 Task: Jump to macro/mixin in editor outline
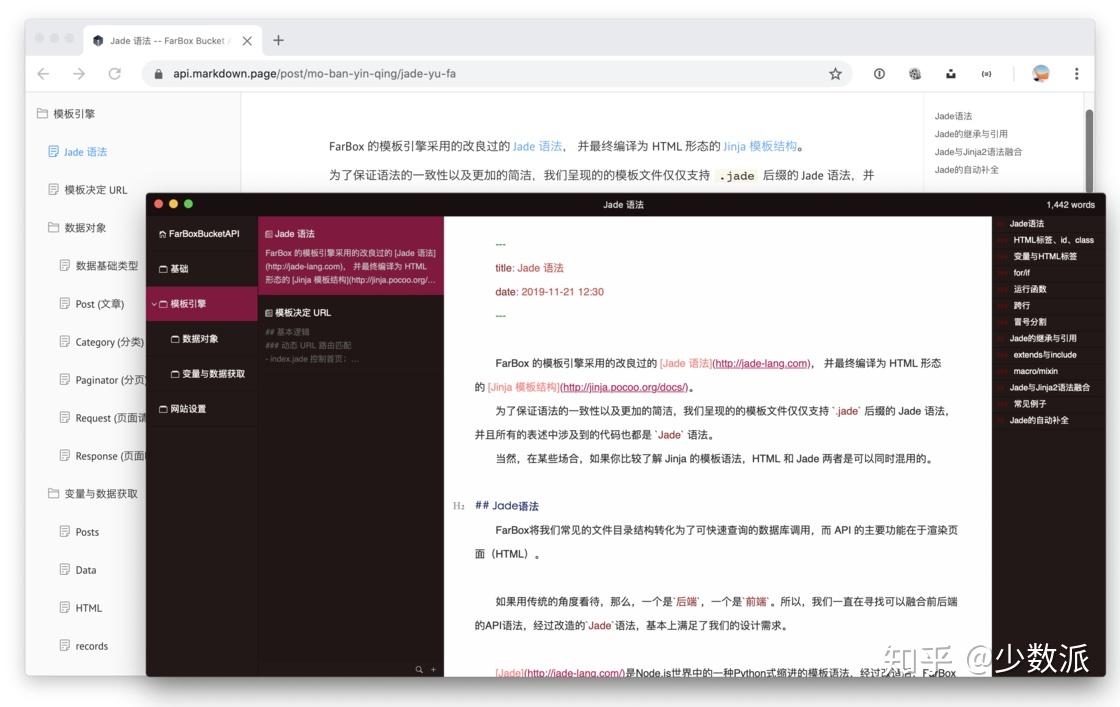[1036, 371]
